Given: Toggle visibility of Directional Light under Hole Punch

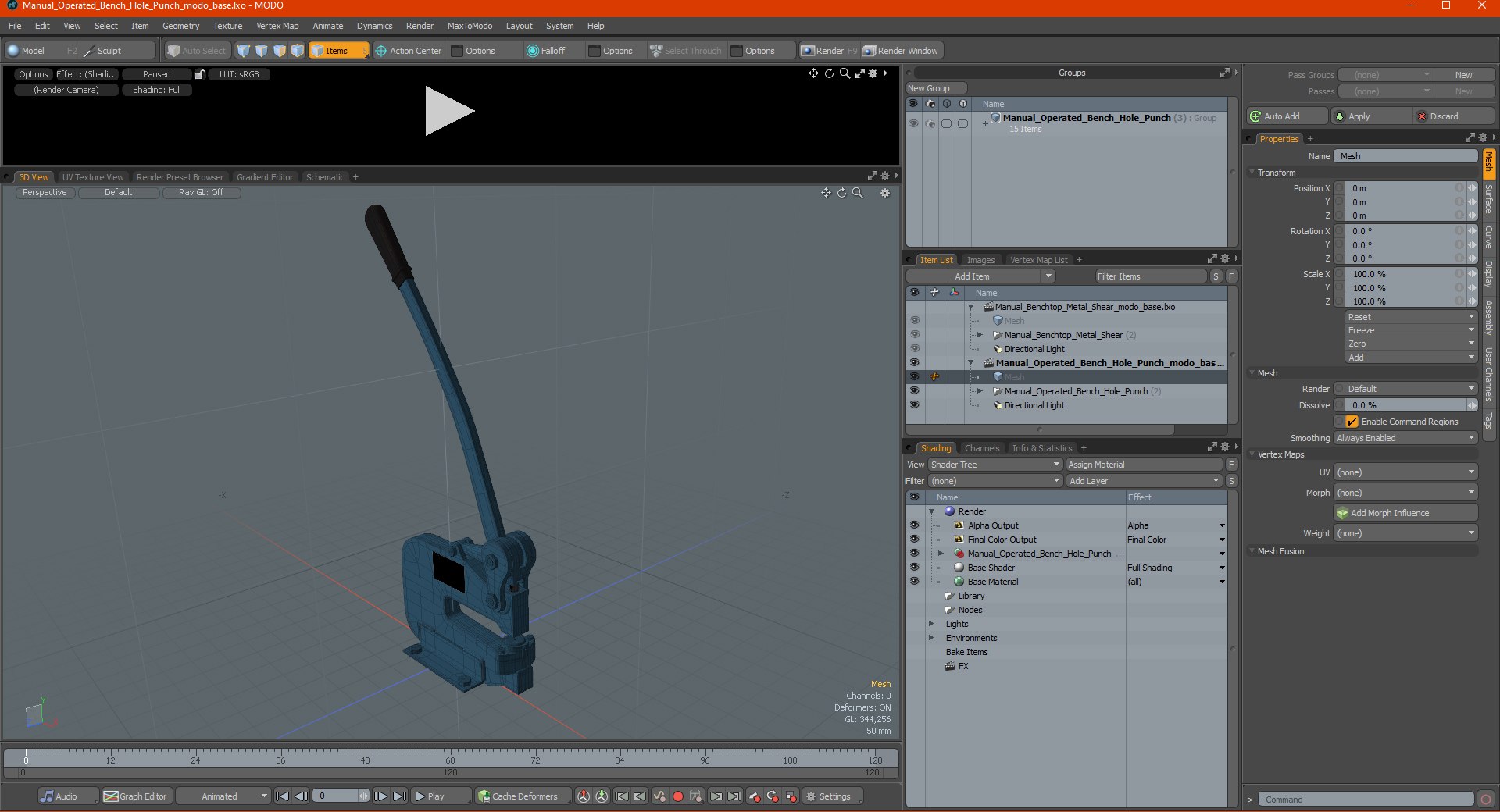Looking at the screenshot, I should pyautogui.click(x=914, y=404).
